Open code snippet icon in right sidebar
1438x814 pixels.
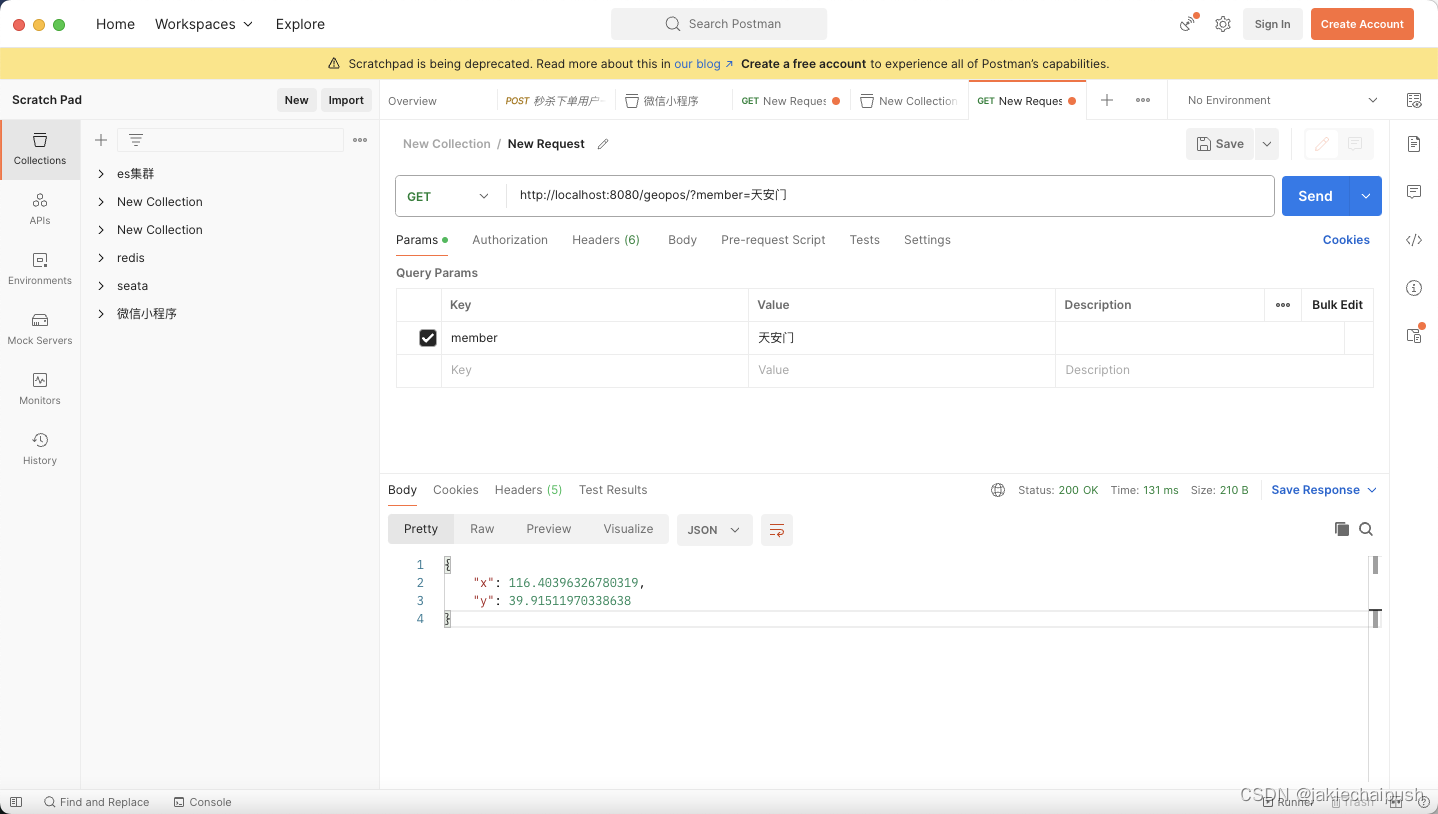point(1414,240)
